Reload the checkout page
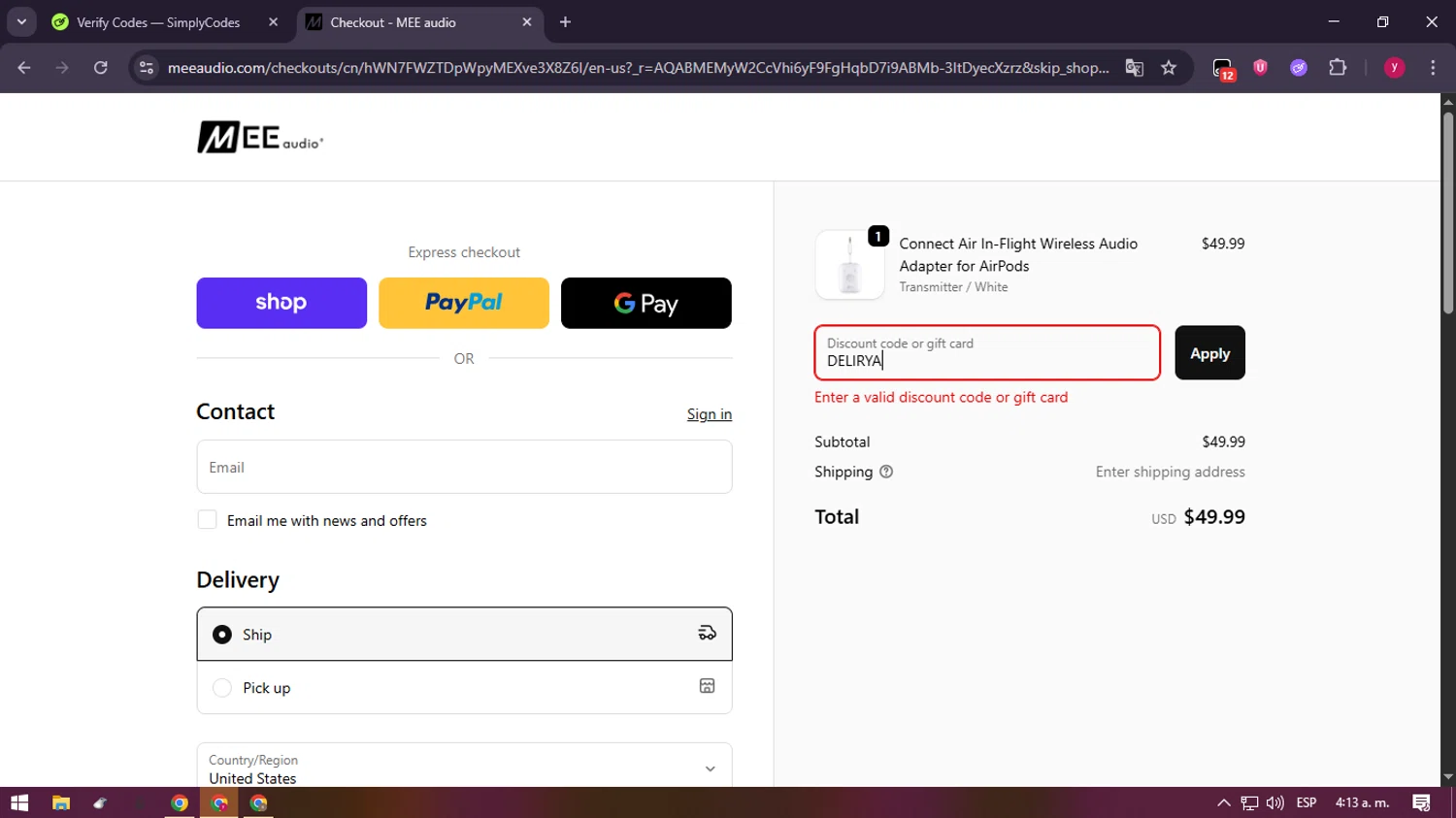This screenshot has height=818, width=1456. (100, 67)
